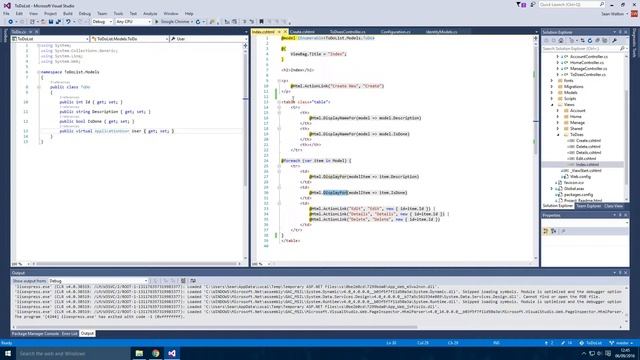
Task: Collapse the ToDo class code region
Action: (x=39, y=87)
